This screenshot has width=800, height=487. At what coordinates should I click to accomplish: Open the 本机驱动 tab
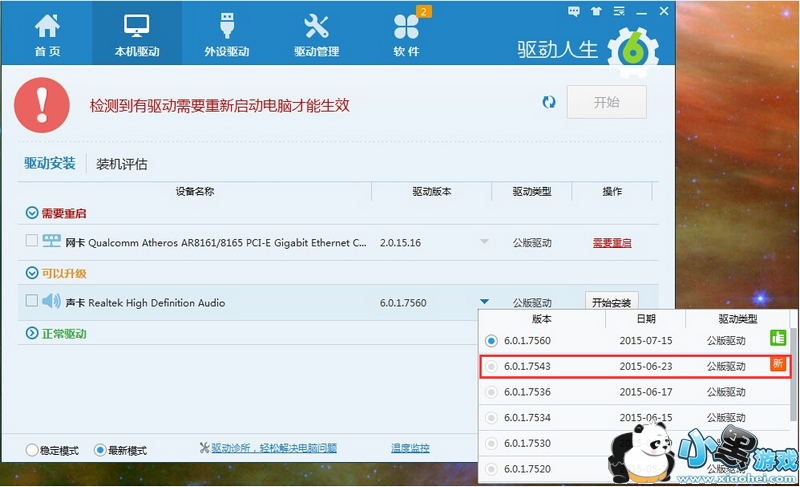(137, 34)
